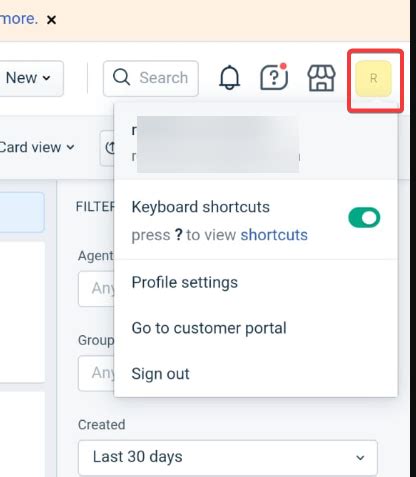The image size is (416, 477).
Task: Expand the Card view dropdown
Action: (37, 147)
